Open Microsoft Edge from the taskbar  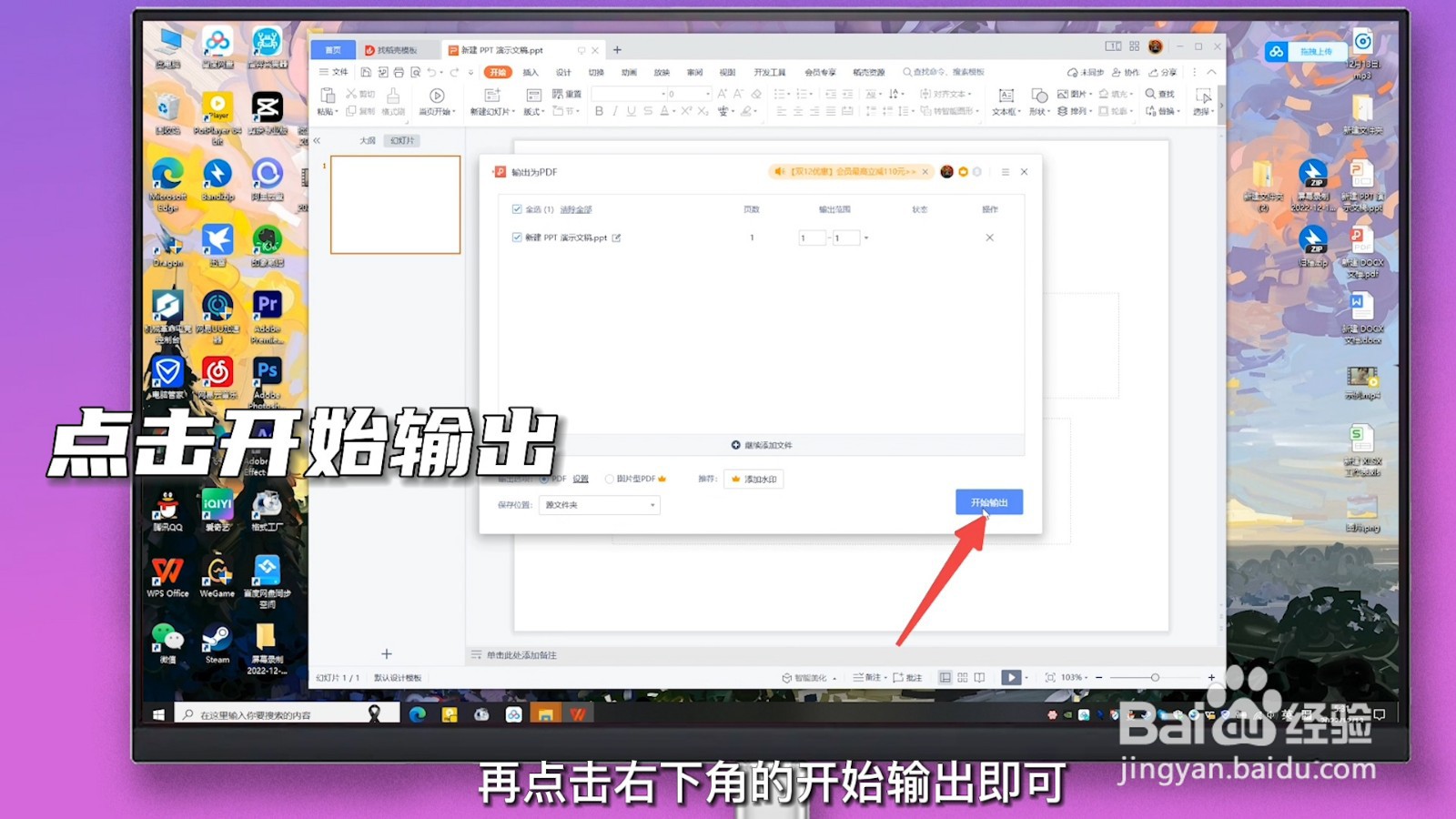pos(418,714)
